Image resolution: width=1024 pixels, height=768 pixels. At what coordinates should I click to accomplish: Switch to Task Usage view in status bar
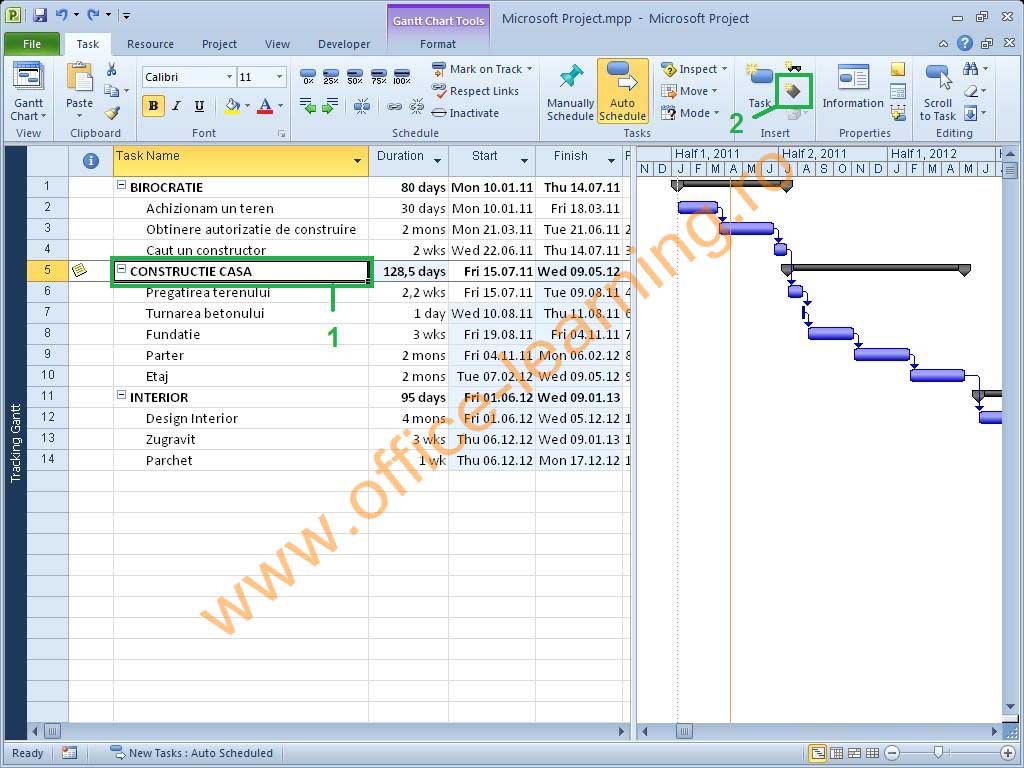[x=836, y=753]
